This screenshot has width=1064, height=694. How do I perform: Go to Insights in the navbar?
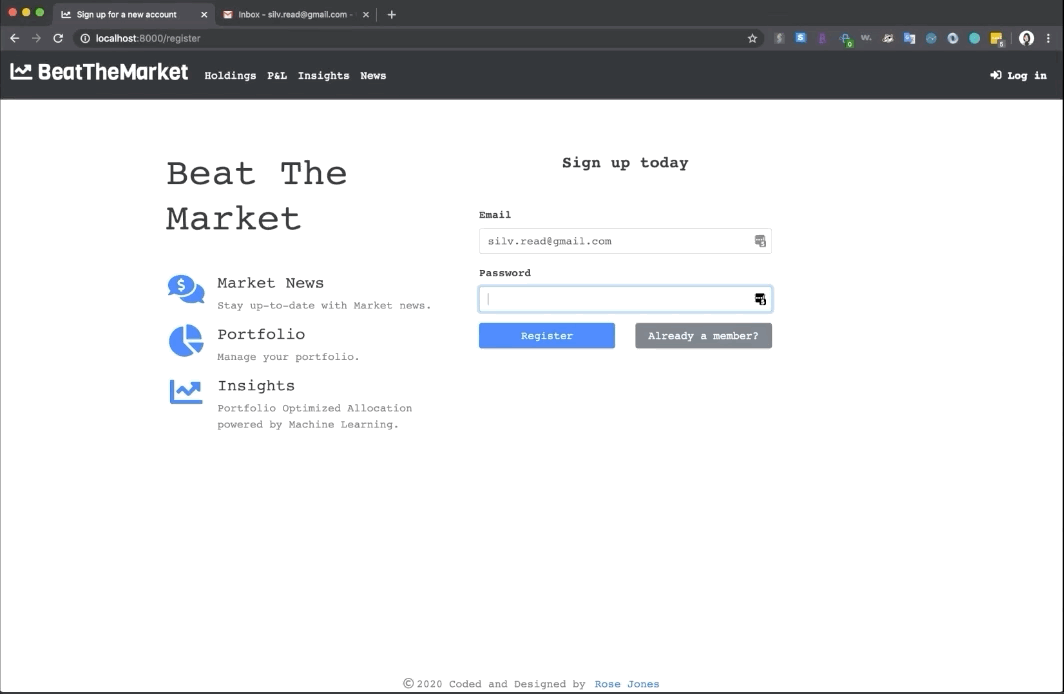[x=323, y=75]
